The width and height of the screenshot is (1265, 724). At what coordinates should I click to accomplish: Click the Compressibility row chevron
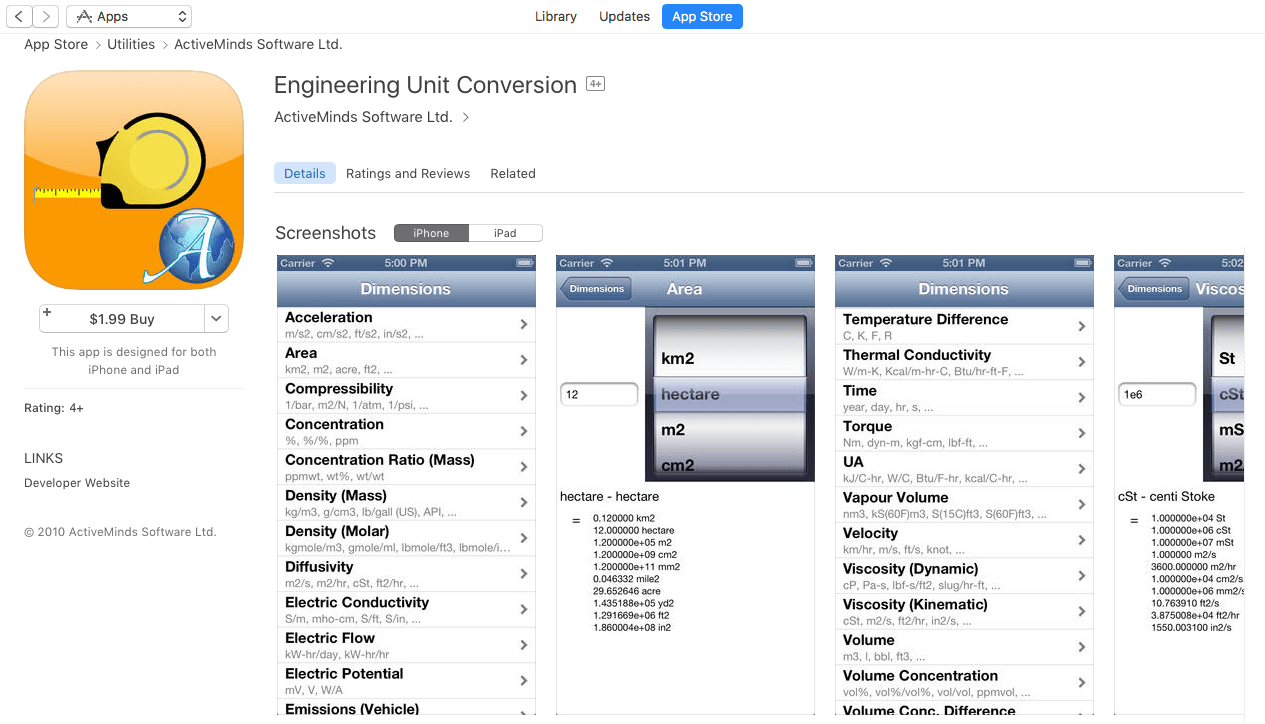click(524, 396)
